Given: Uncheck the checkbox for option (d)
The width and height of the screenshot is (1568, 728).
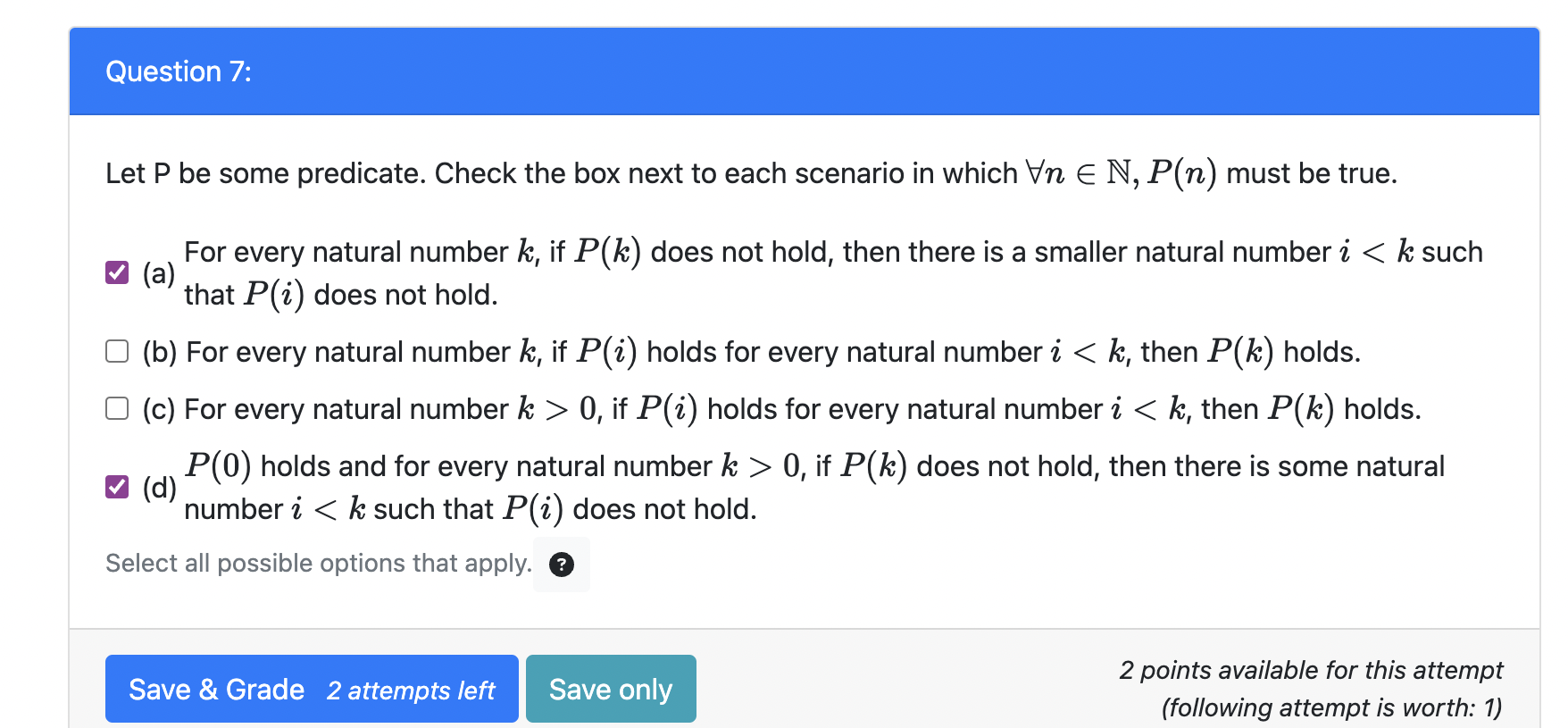Looking at the screenshot, I should pos(117,487).
